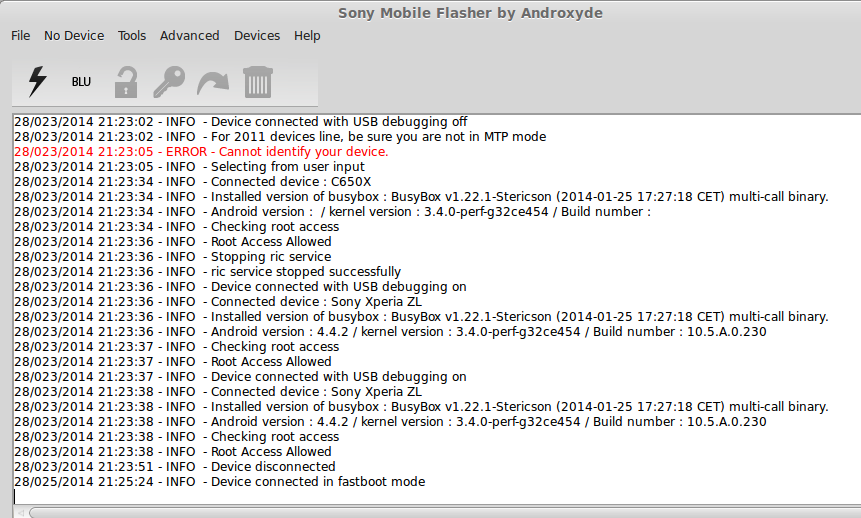
Task: Open the Devices menu
Action: point(257,36)
